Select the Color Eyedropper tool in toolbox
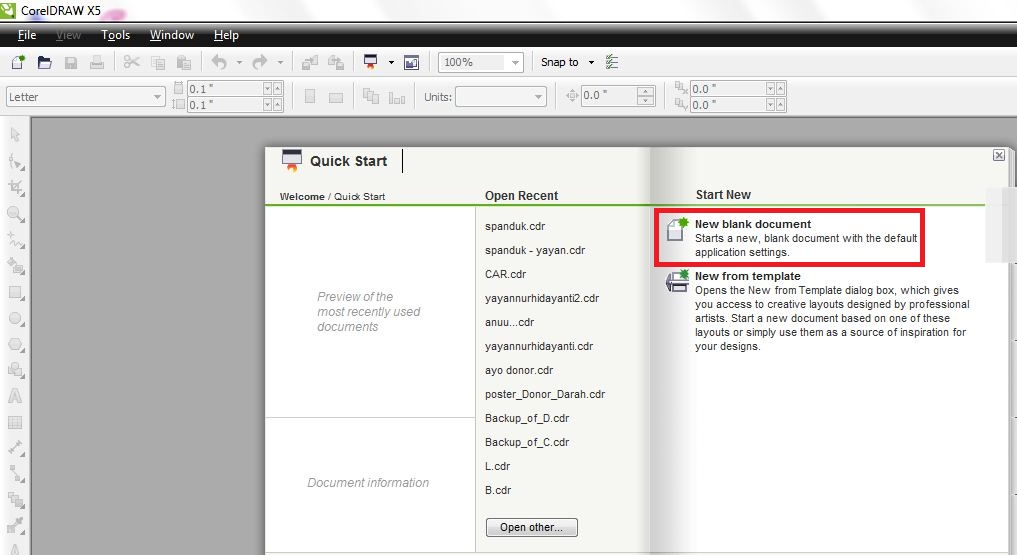1017x555 pixels. 16,525
